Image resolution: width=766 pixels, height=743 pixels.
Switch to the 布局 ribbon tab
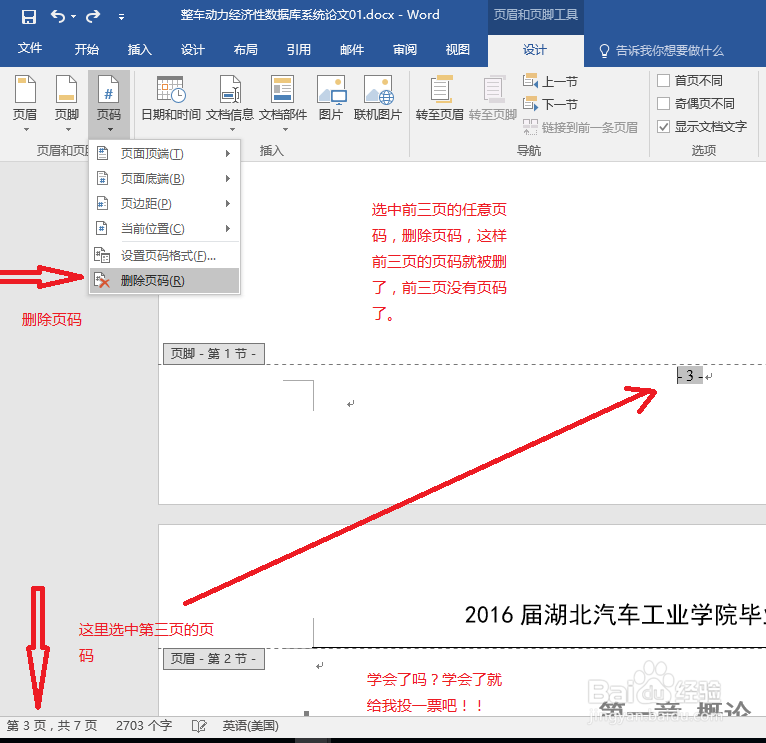coord(245,49)
